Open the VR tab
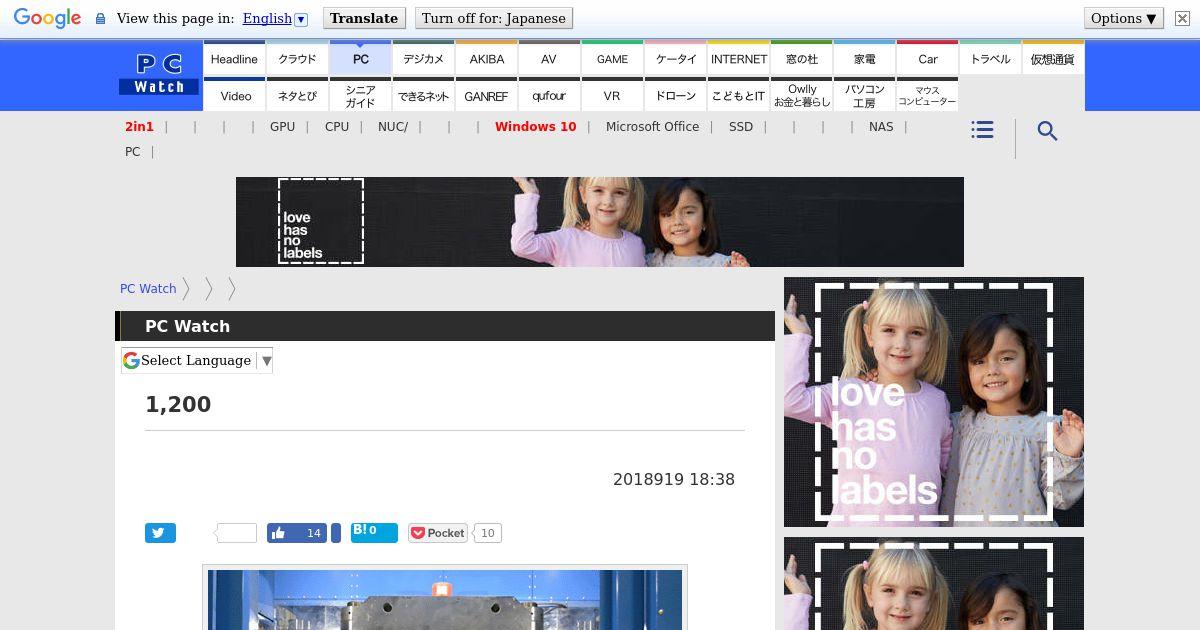This screenshot has height=630, width=1200. [612, 95]
